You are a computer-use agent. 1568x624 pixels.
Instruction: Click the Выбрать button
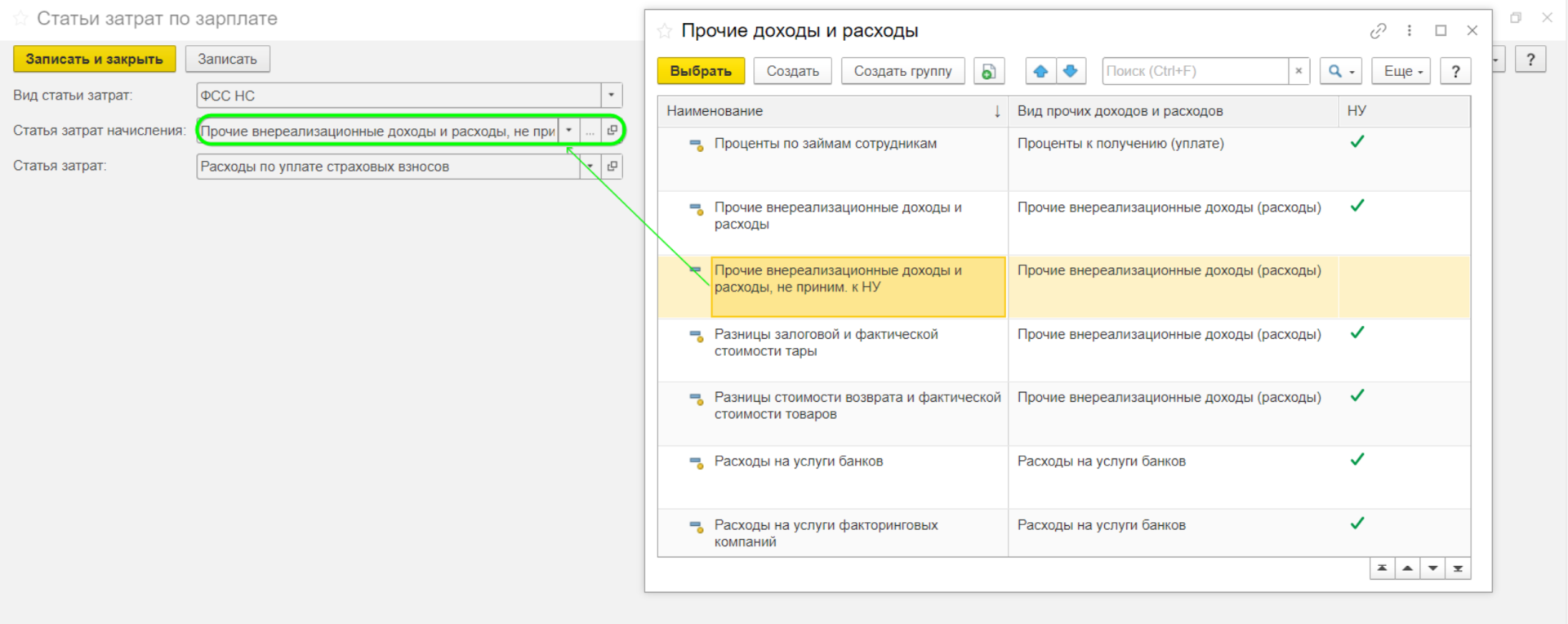[x=701, y=71]
